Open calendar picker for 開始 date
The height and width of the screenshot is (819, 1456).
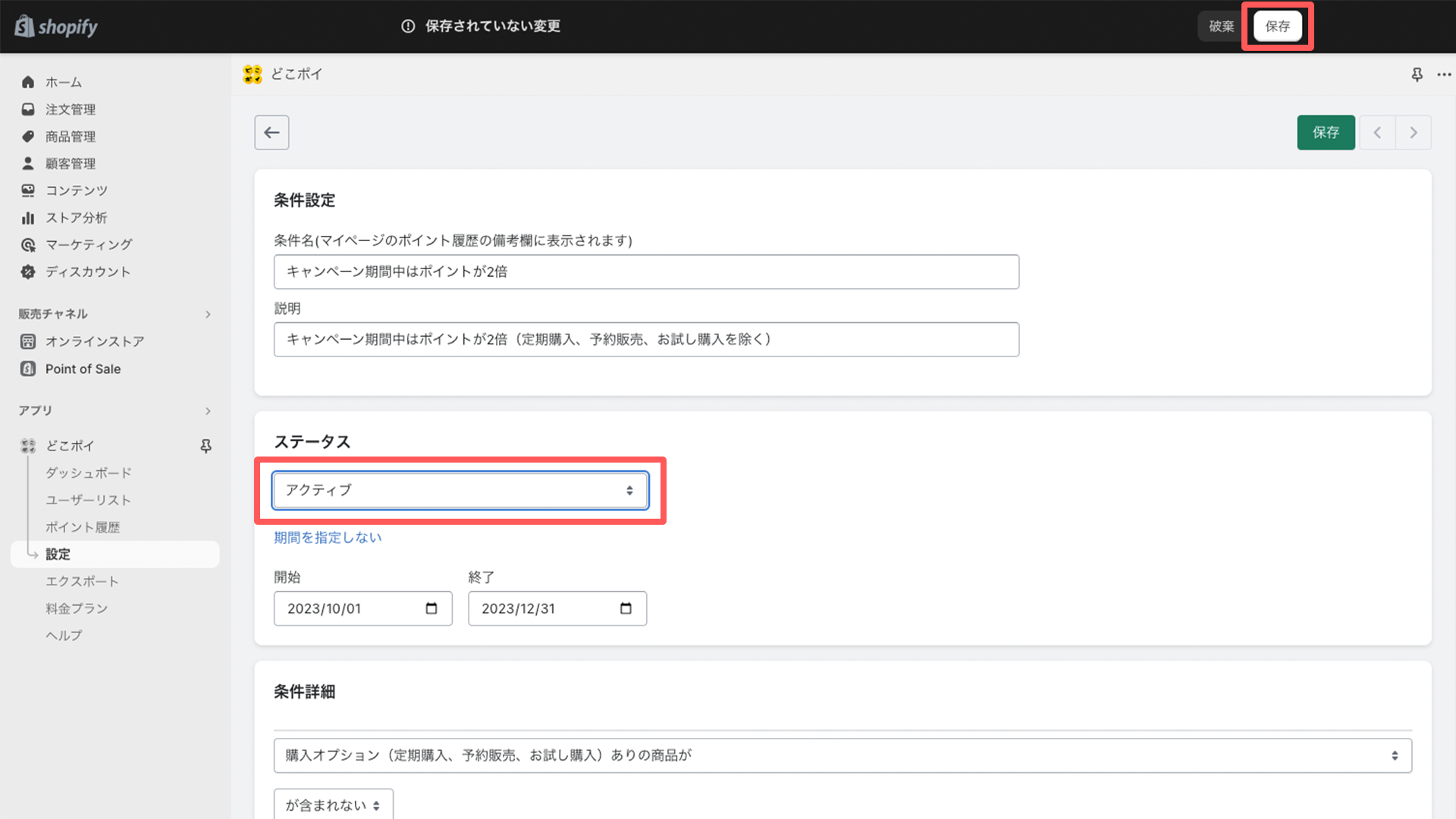pyautogui.click(x=431, y=608)
